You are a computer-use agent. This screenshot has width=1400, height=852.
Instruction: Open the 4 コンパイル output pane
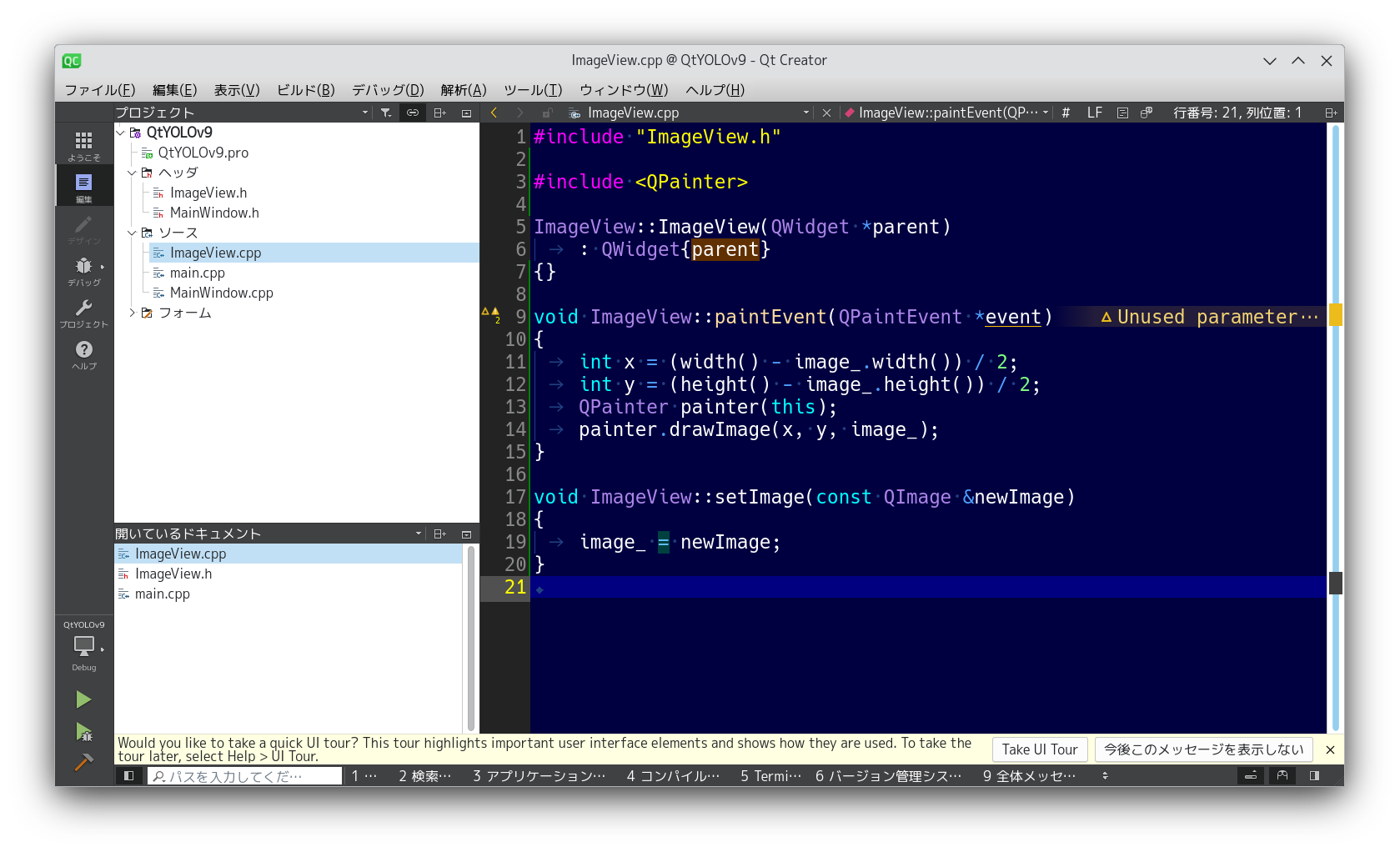pyautogui.click(x=673, y=776)
